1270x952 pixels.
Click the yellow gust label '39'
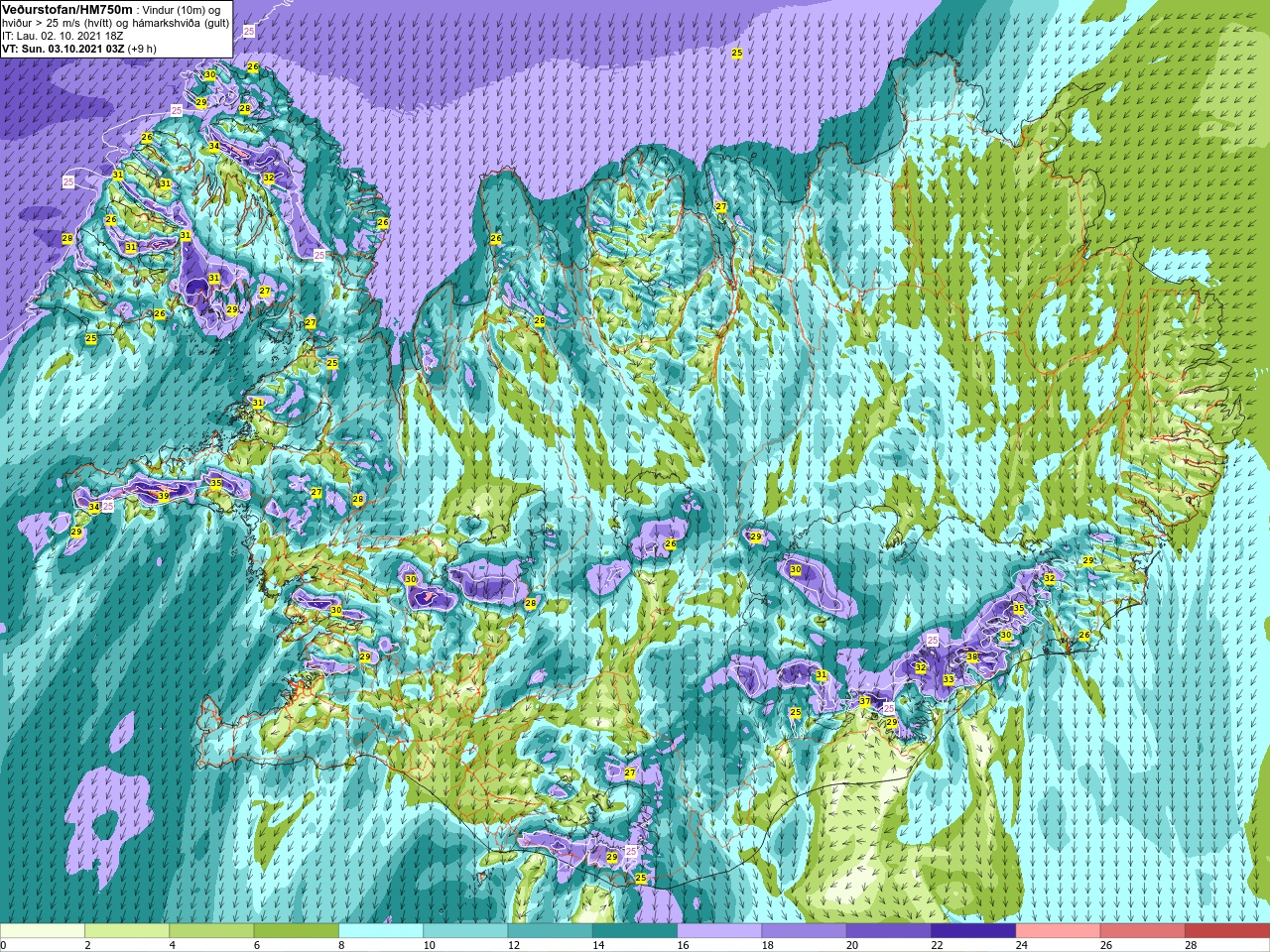coord(164,495)
